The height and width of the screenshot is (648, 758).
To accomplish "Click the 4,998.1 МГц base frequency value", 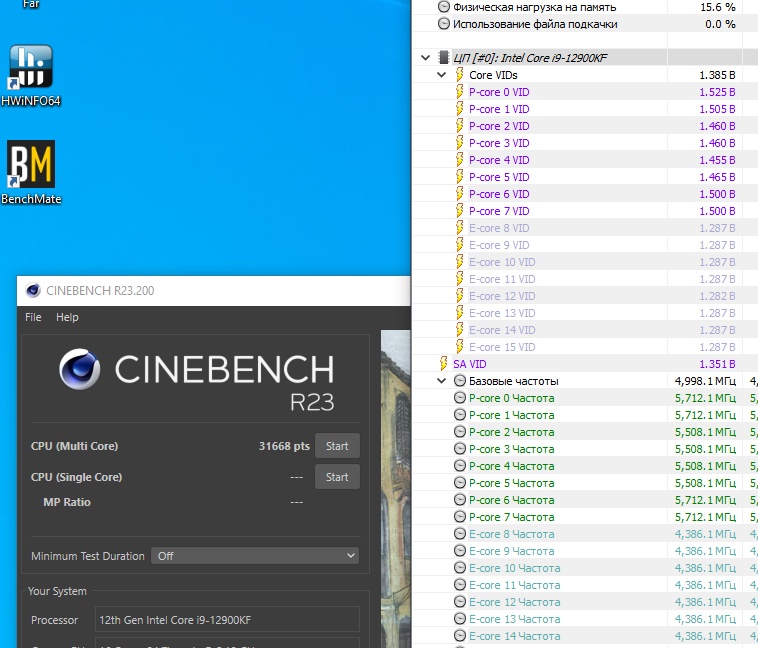I will 705,381.
